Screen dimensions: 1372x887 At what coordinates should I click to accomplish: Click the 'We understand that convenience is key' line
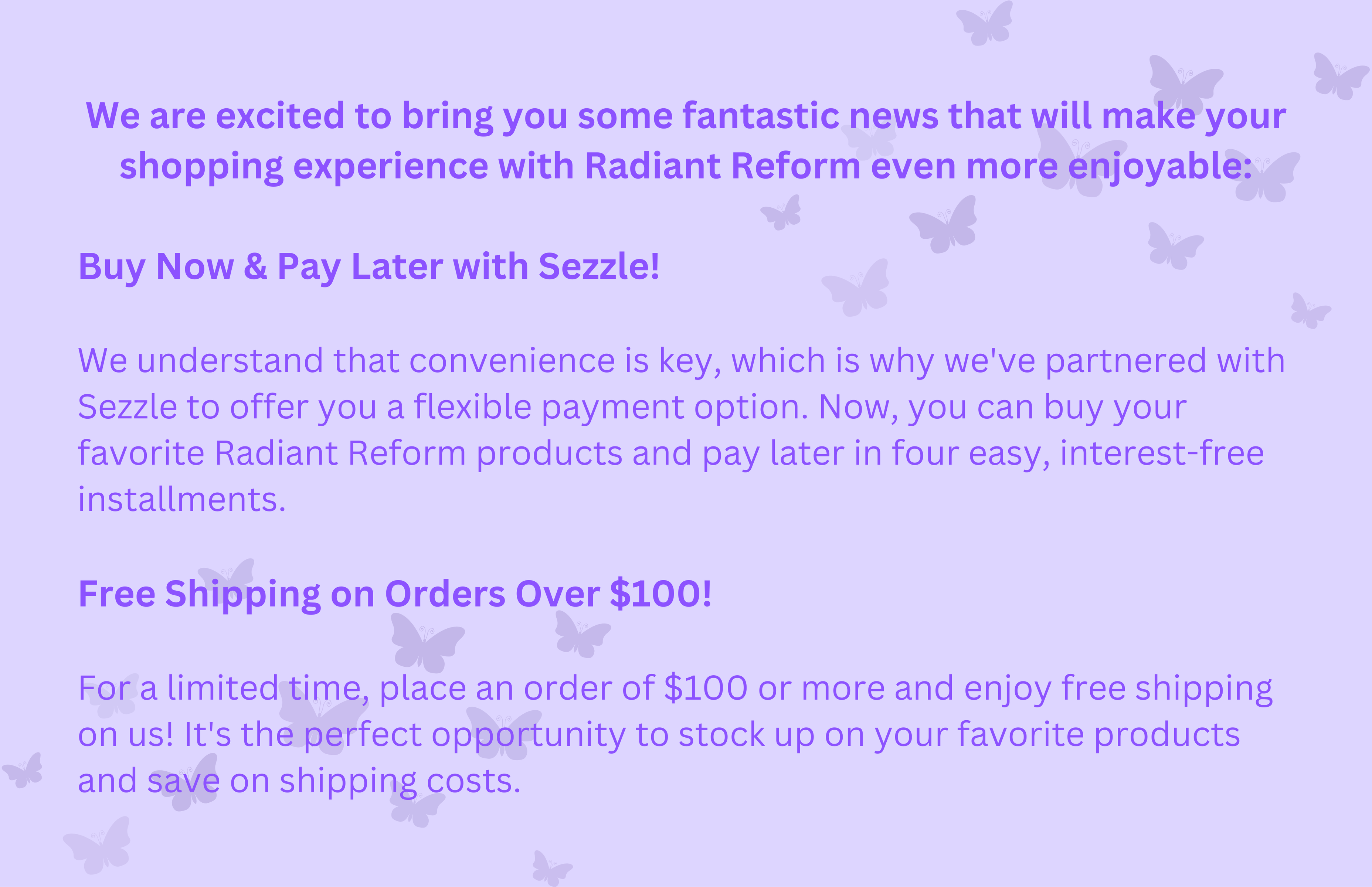pos(682,362)
